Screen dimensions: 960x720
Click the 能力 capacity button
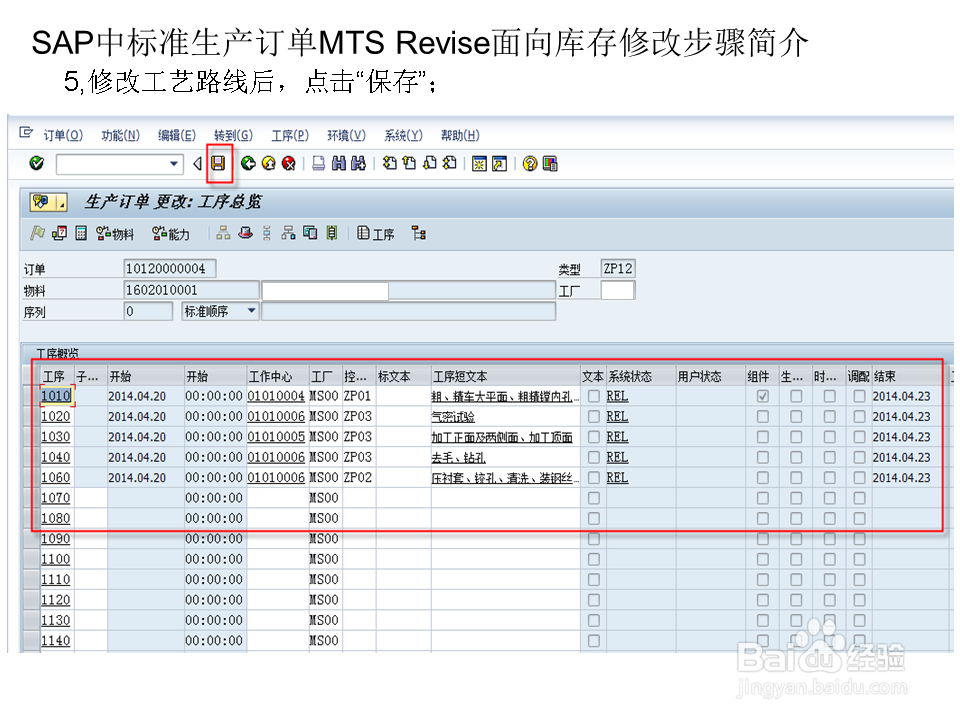click(171, 233)
